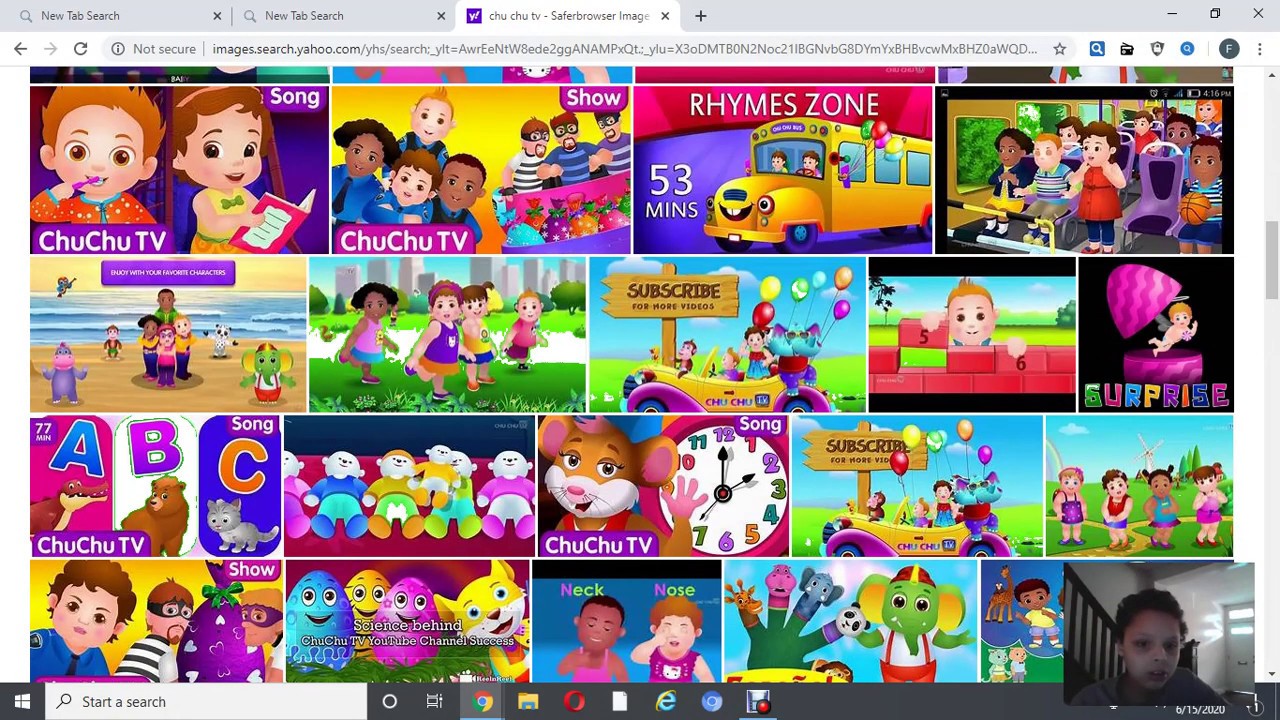Open the shield lock extension

[1157, 48]
